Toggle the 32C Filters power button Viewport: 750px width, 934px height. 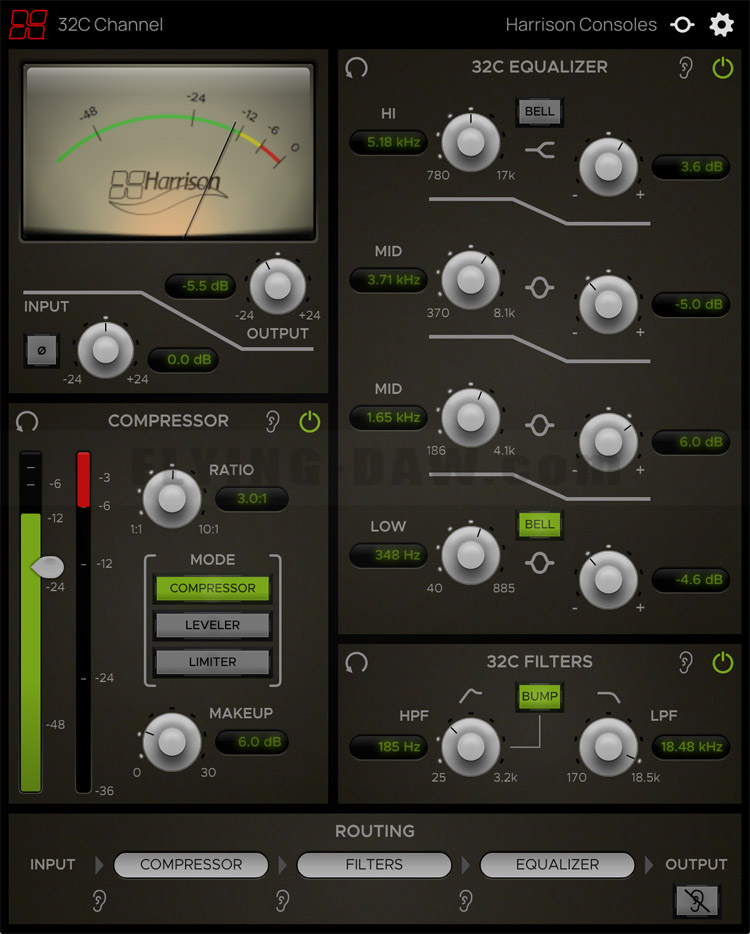(x=723, y=662)
